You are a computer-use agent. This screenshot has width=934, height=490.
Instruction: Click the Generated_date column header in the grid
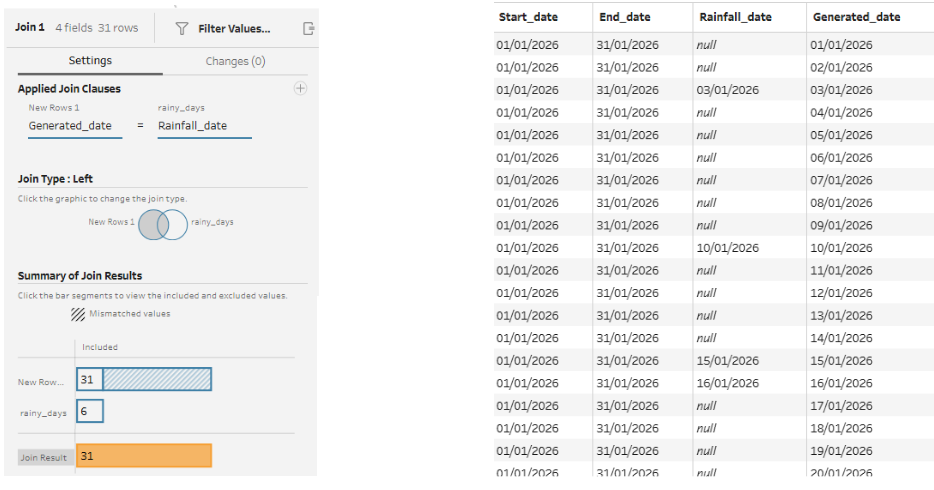pos(856,17)
